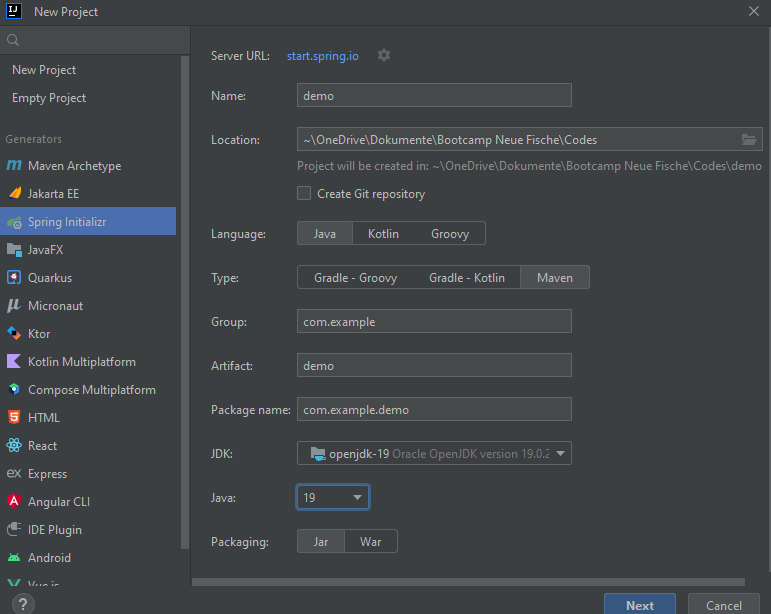Select Groovy as the language

pos(450,234)
